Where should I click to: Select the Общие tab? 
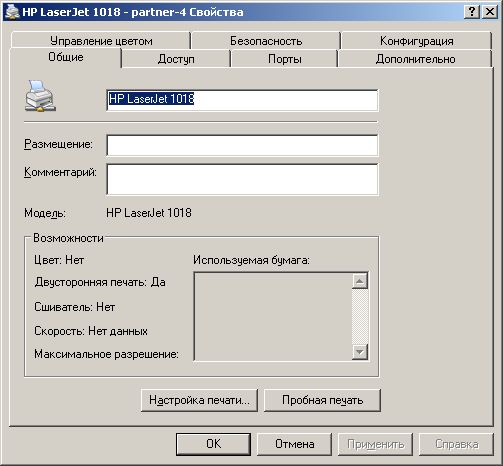pos(65,57)
